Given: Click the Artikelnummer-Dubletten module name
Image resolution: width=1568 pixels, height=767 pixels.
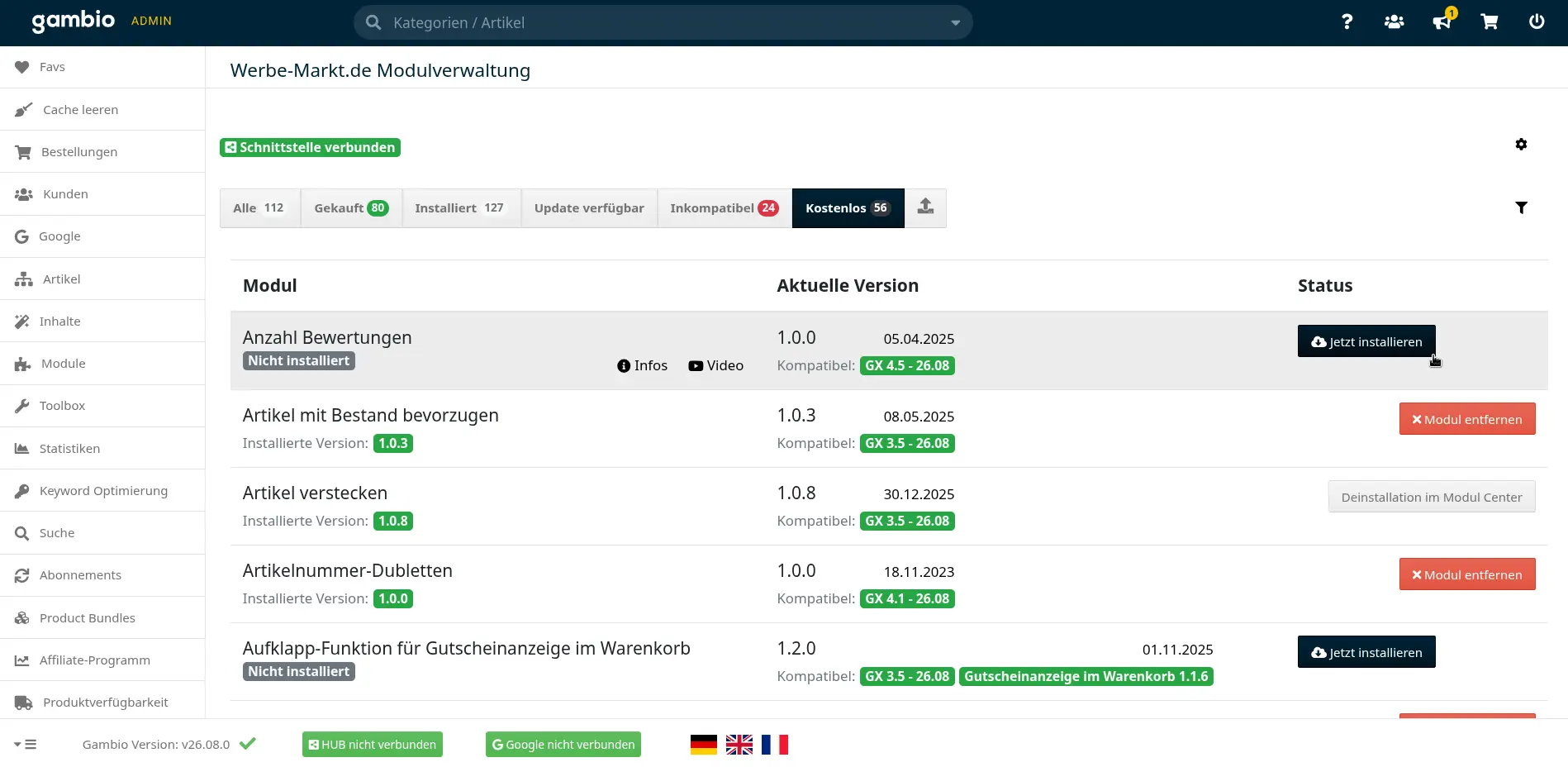Looking at the screenshot, I should click(x=347, y=570).
